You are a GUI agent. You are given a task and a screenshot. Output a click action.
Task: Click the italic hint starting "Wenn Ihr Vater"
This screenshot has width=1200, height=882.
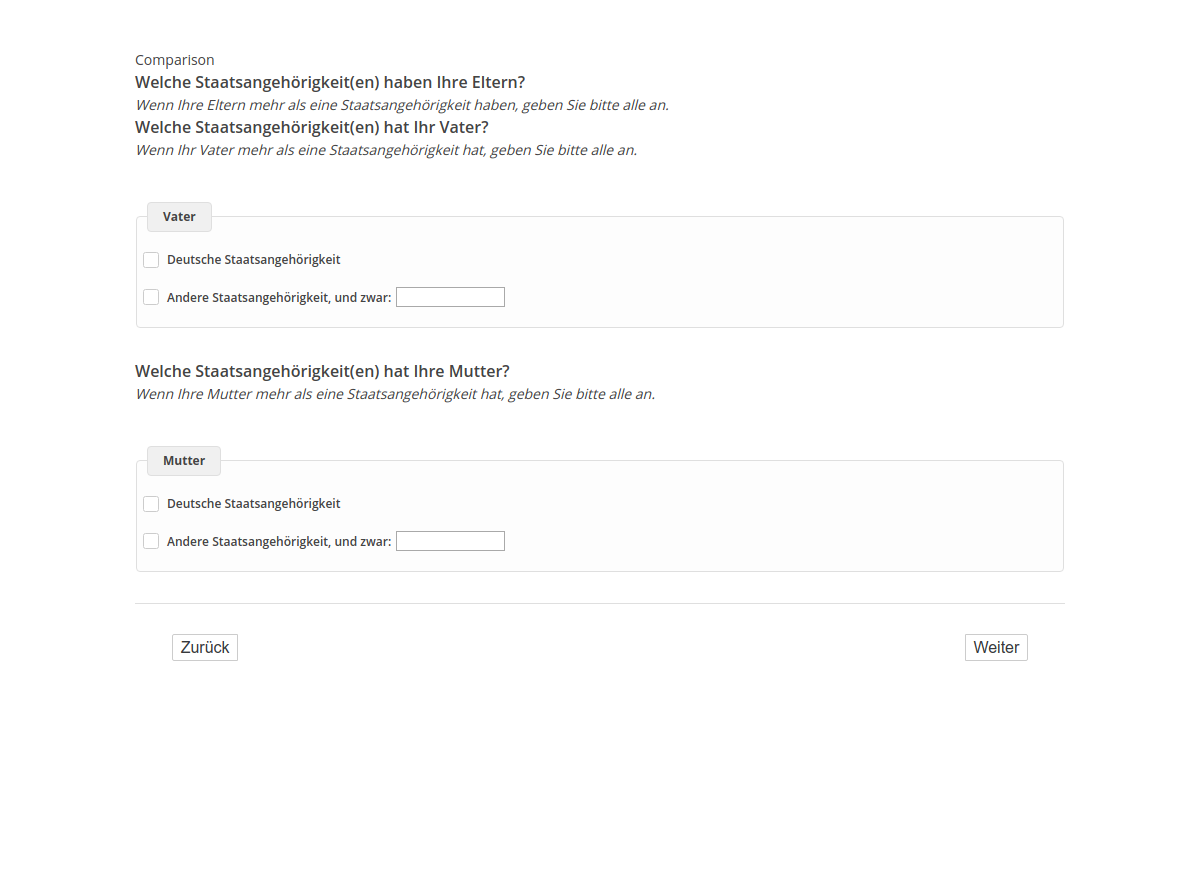[x=386, y=150]
